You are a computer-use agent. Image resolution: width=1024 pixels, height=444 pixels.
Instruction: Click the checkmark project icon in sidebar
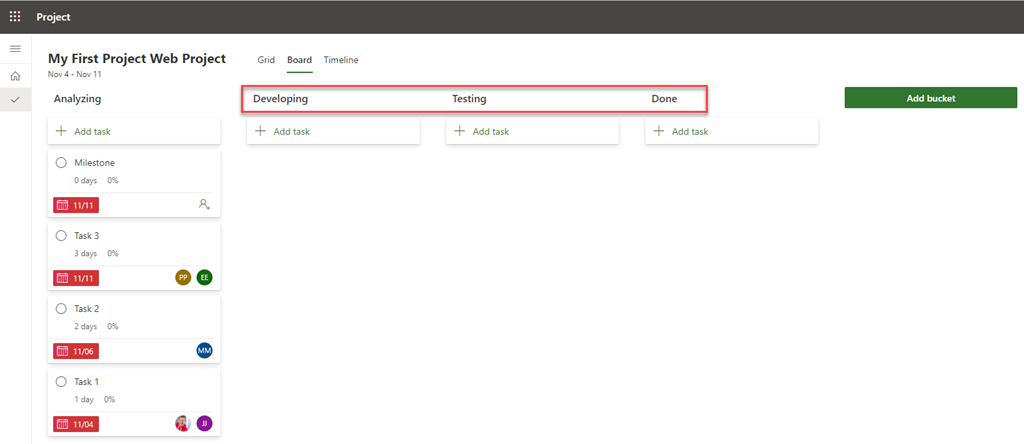(15, 100)
